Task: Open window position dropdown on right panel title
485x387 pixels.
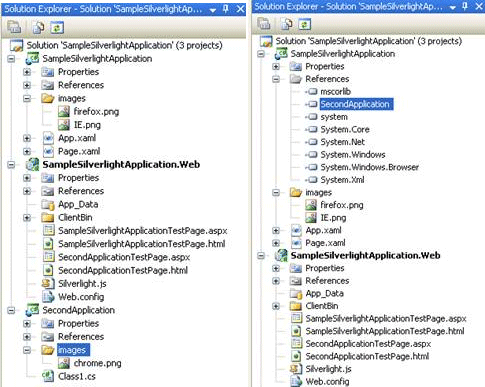Action: tap(453, 7)
